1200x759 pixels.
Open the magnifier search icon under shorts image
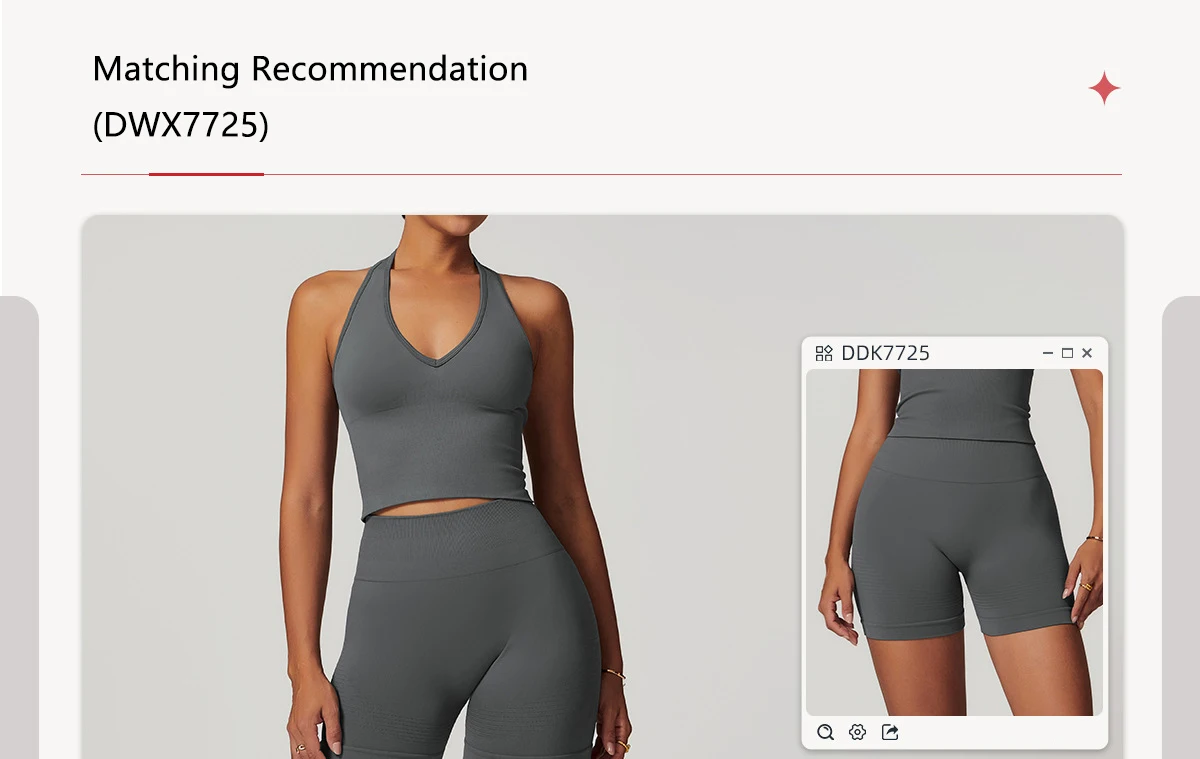(825, 732)
